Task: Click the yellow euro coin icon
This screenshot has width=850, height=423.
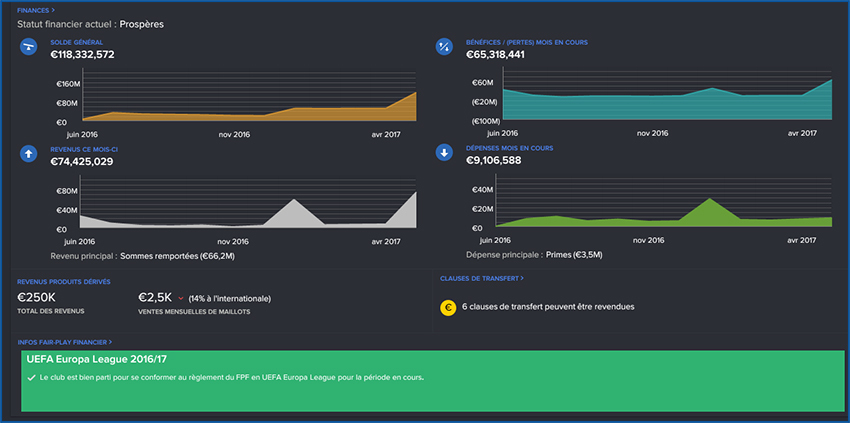Action: coord(449,307)
